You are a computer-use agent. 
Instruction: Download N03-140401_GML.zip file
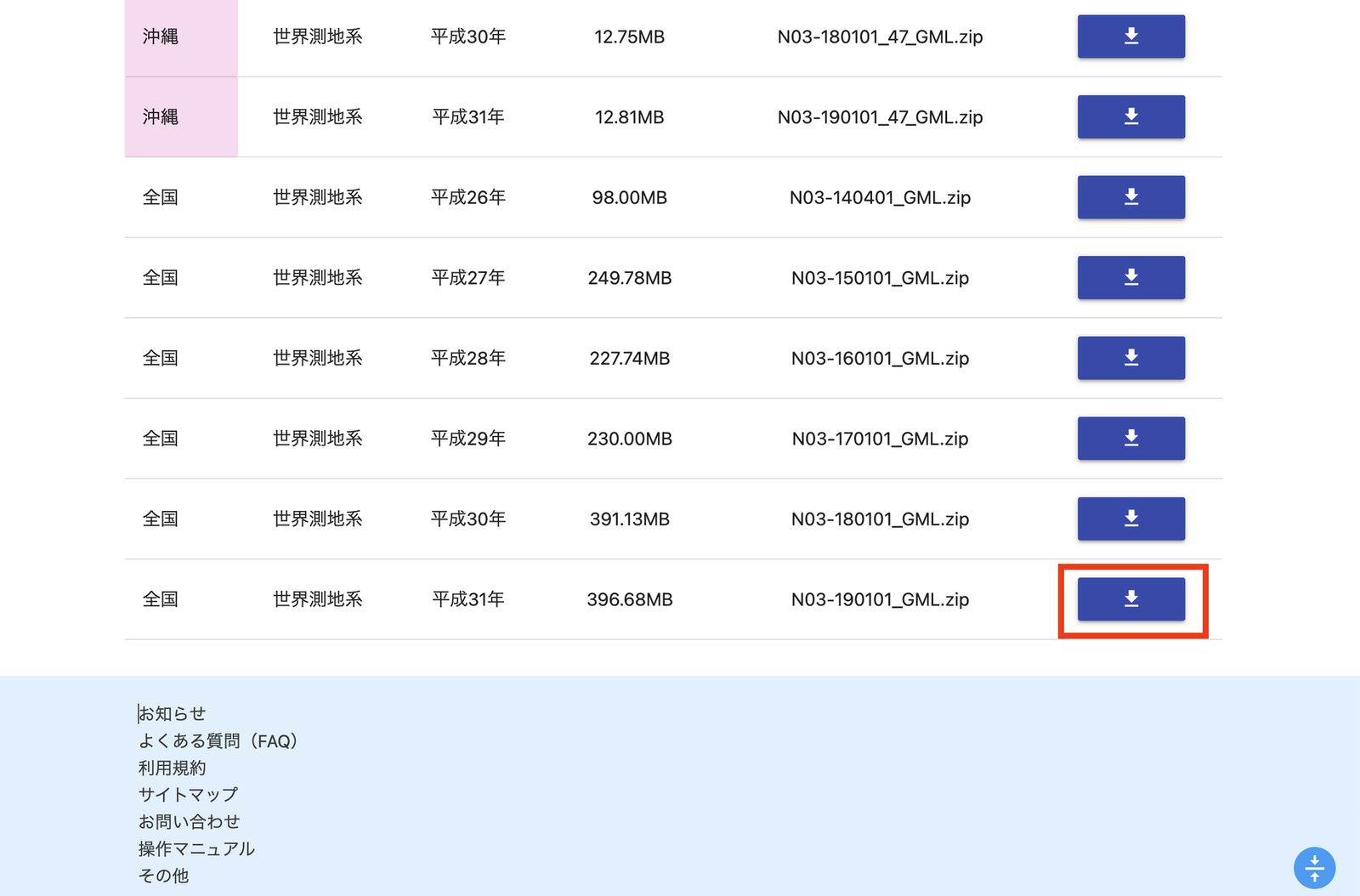click(1130, 197)
